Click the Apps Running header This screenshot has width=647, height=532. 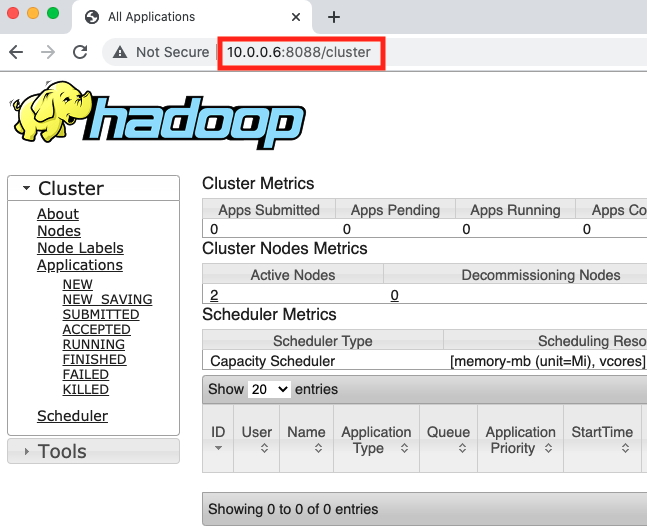pyautogui.click(x=515, y=210)
